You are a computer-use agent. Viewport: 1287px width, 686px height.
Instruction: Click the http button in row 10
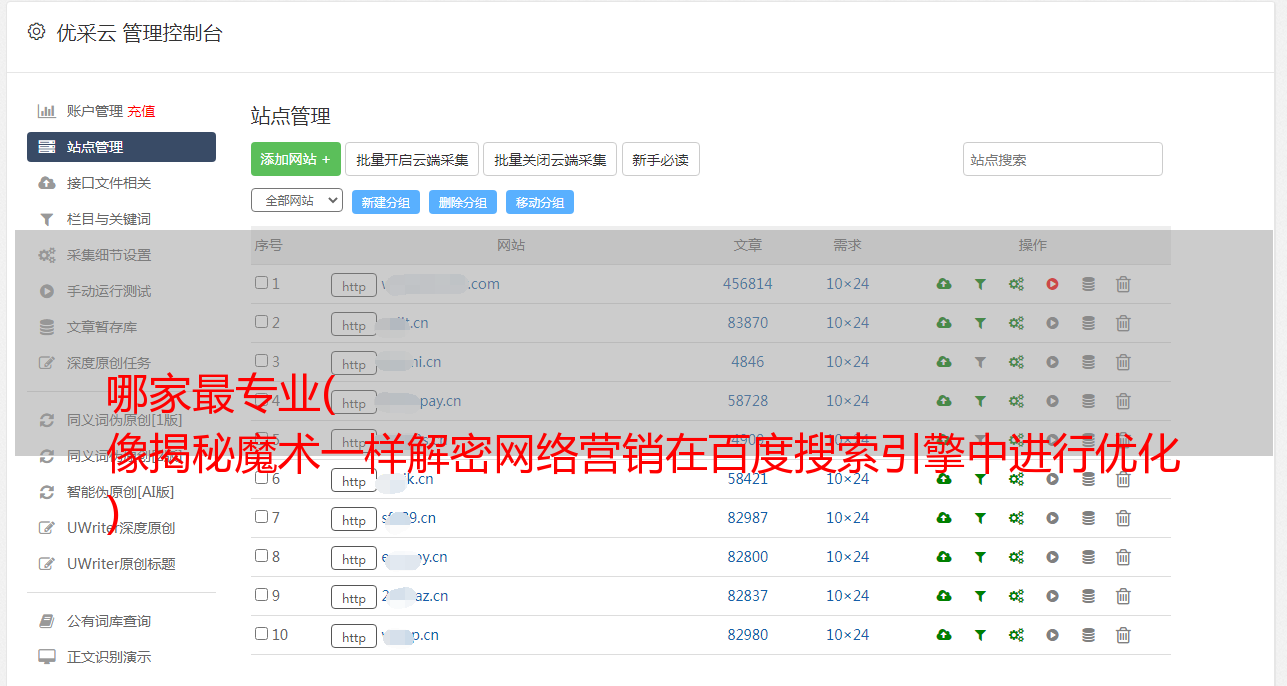(354, 637)
